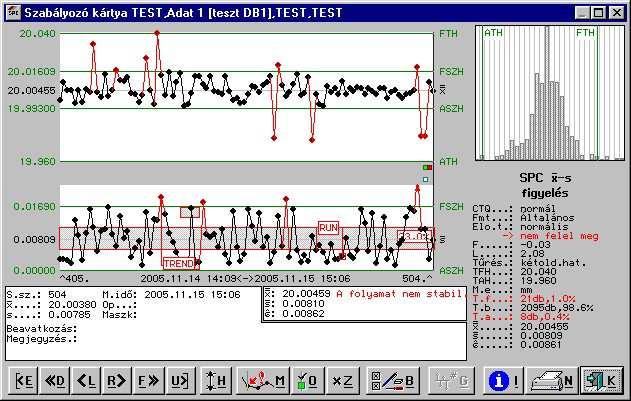Click the fast-backward D button
Image resolution: width=631 pixels, height=401 pixels.
(56, 380)
